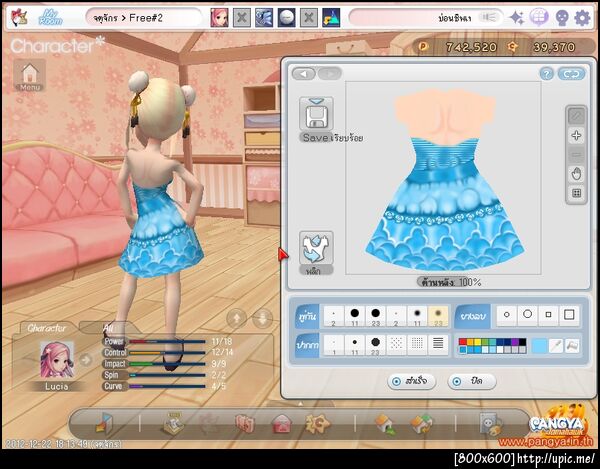Click the Lucia character portrait in stats panel
This screenshot has height=469, width=600.
(x=57, y=360)
